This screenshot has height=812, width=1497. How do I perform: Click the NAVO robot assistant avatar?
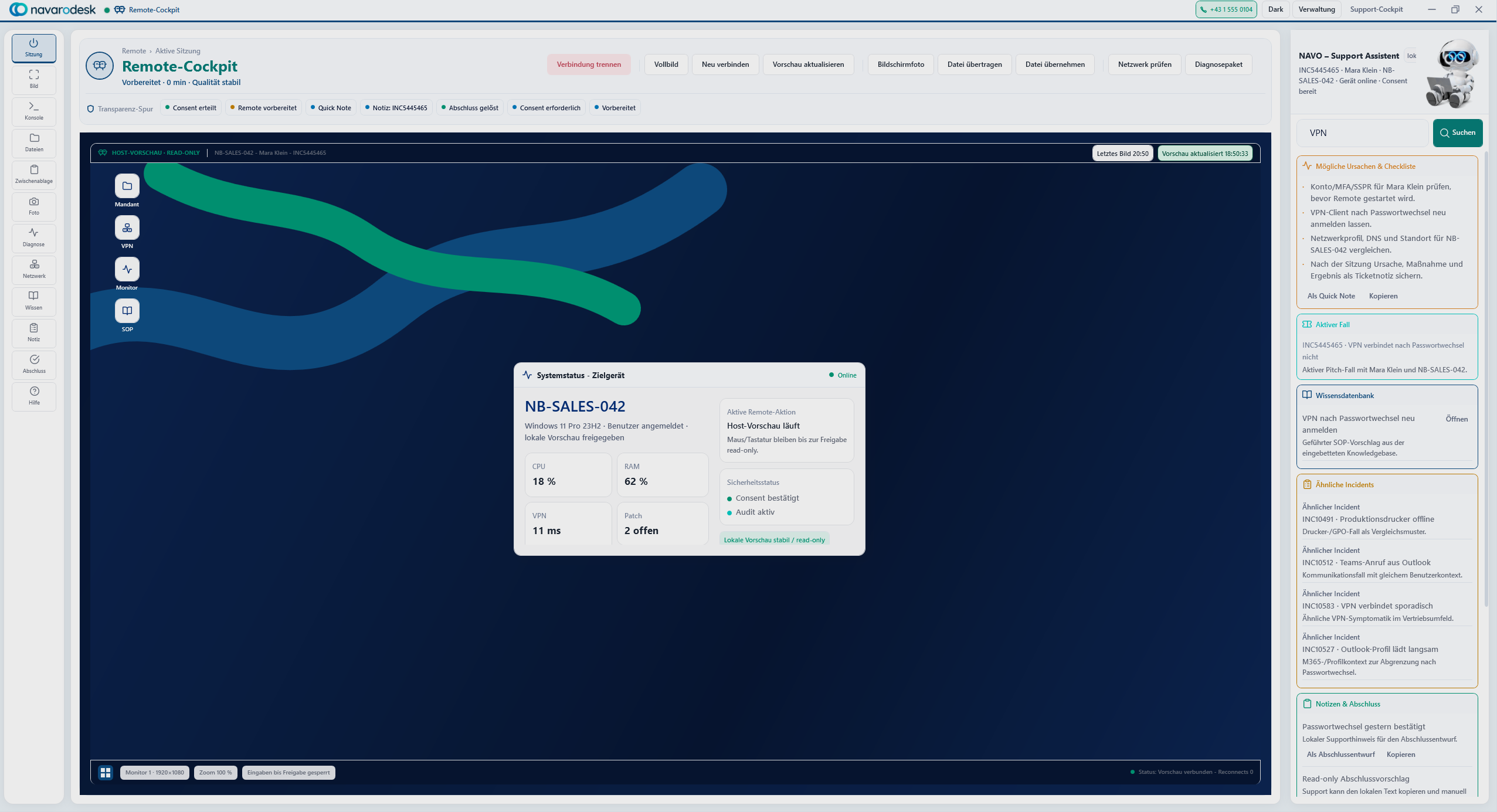pyautogui.click(x=1453, y=73)
